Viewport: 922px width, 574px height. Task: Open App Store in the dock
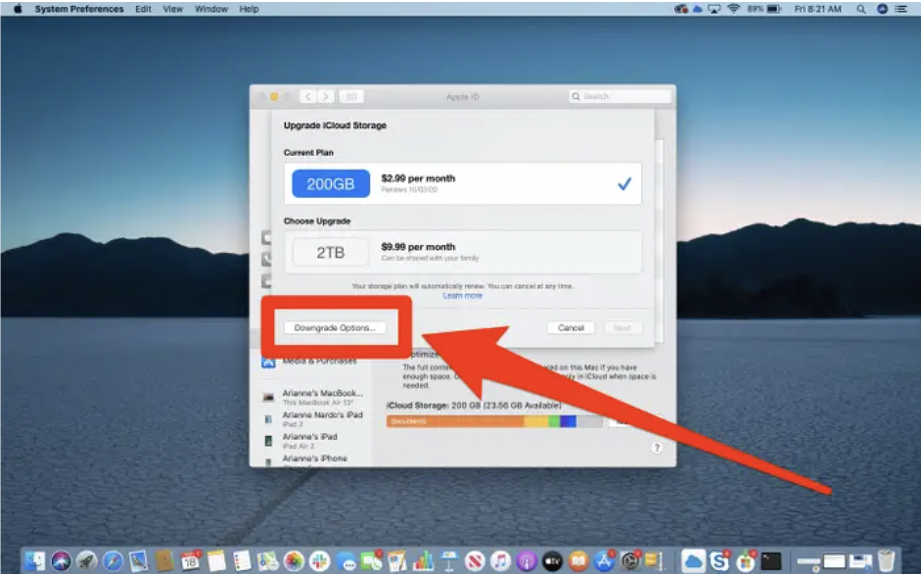(604, 561)
